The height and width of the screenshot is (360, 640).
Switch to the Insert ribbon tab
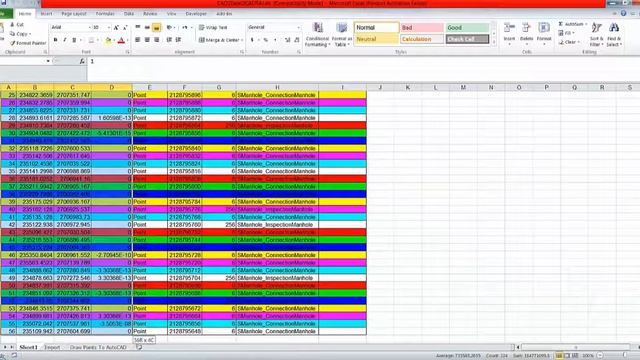pos(46,13)
